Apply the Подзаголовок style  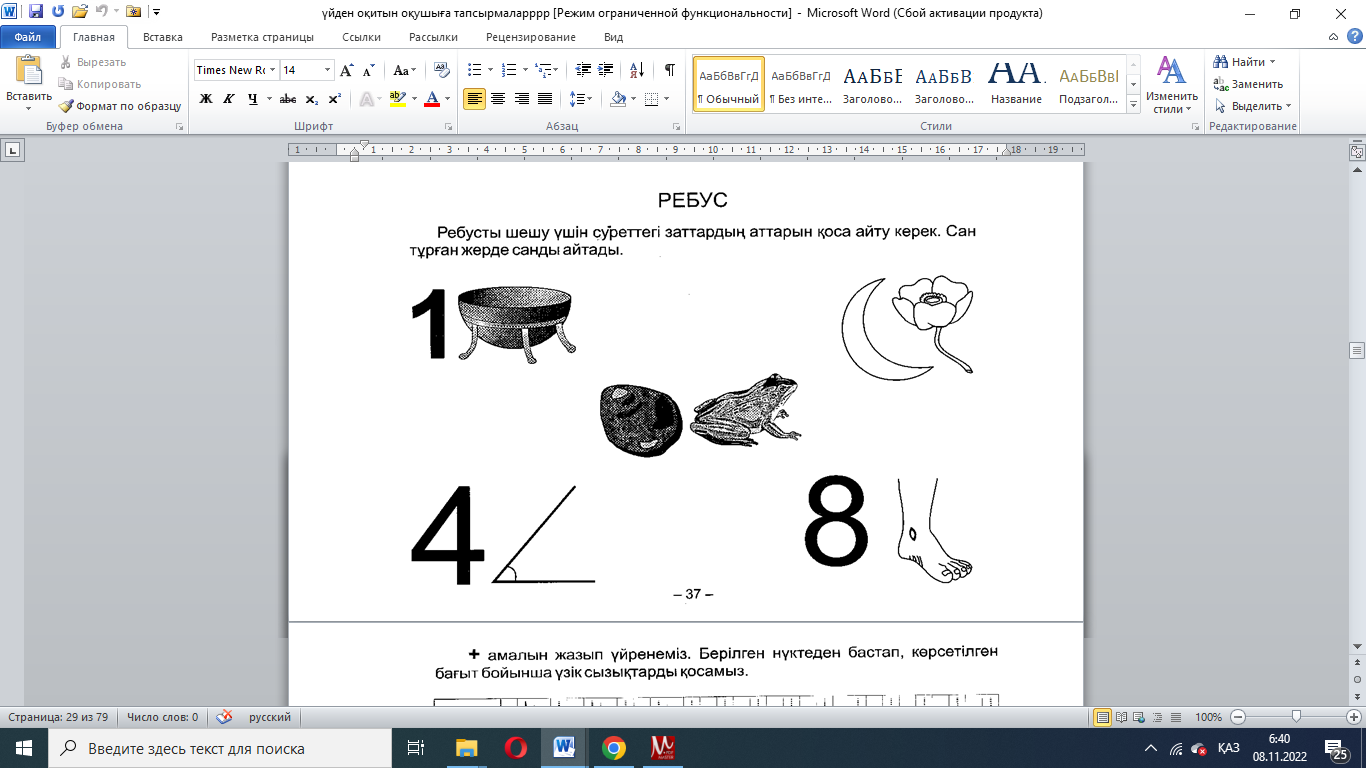1089,83
